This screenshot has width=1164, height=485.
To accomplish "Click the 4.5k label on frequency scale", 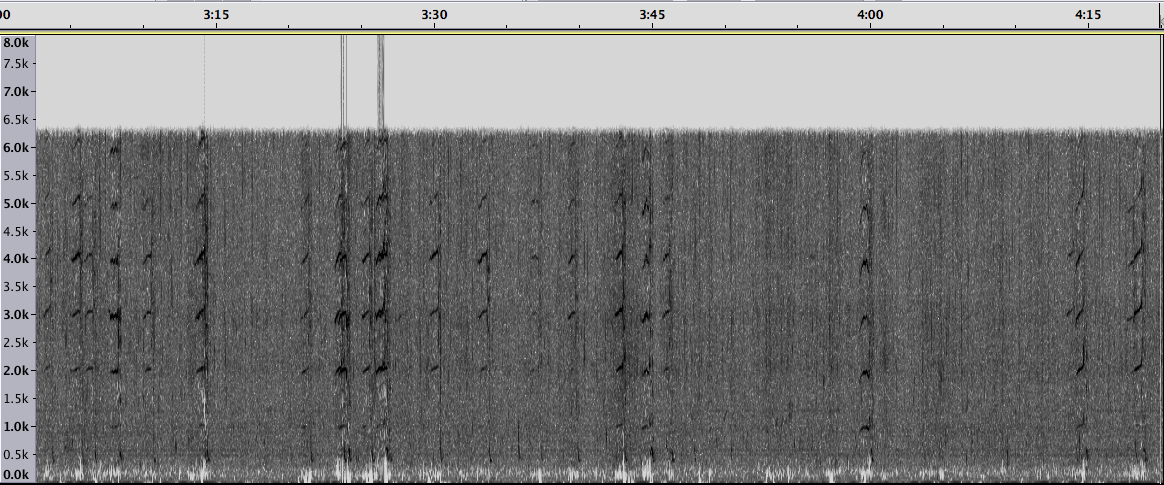I will (x=16, y=232).
